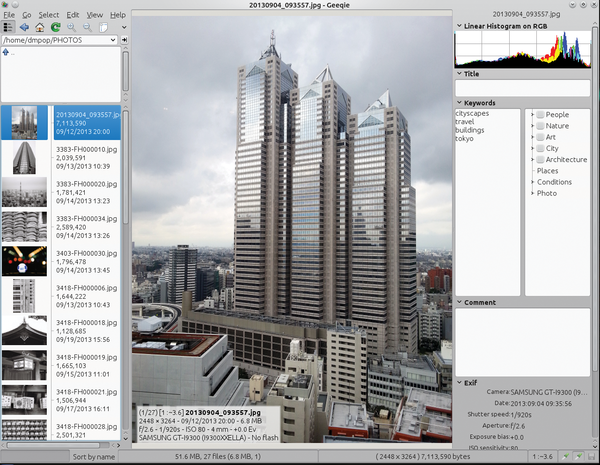Tick the Architecture keyword checkbox

coord(540,159)
